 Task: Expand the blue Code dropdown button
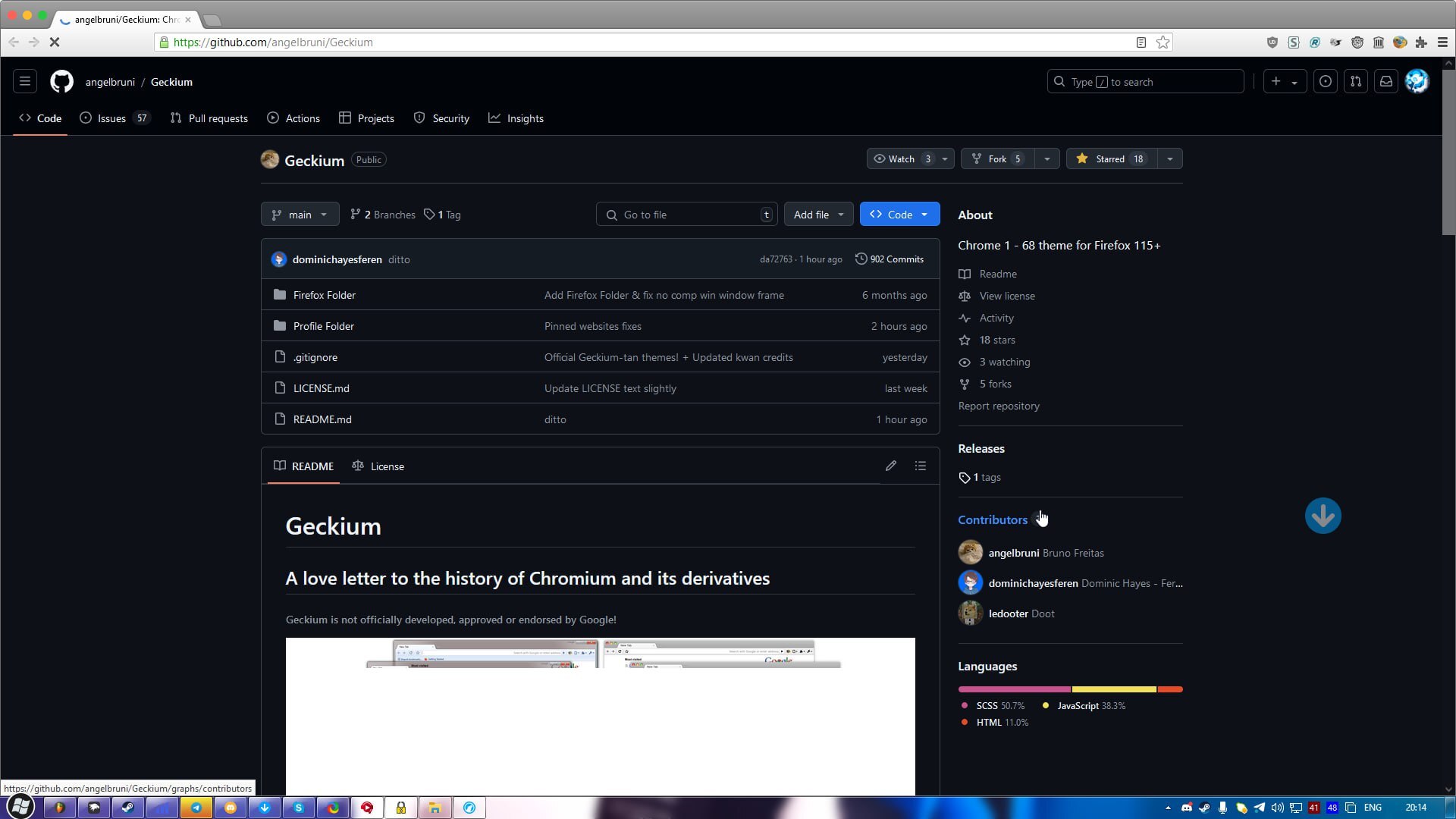tap(899, 215)
